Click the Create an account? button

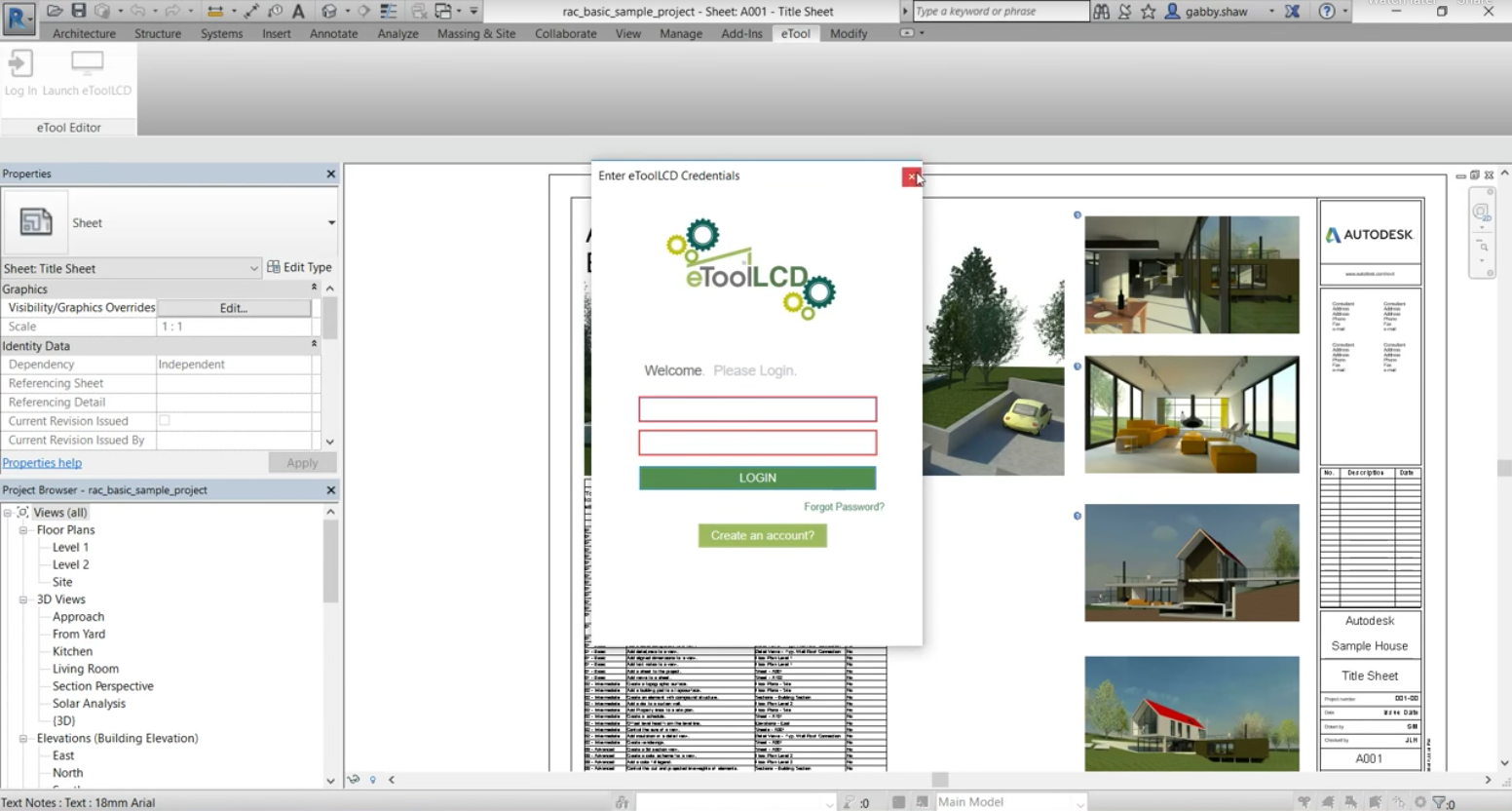coord(762,535)
